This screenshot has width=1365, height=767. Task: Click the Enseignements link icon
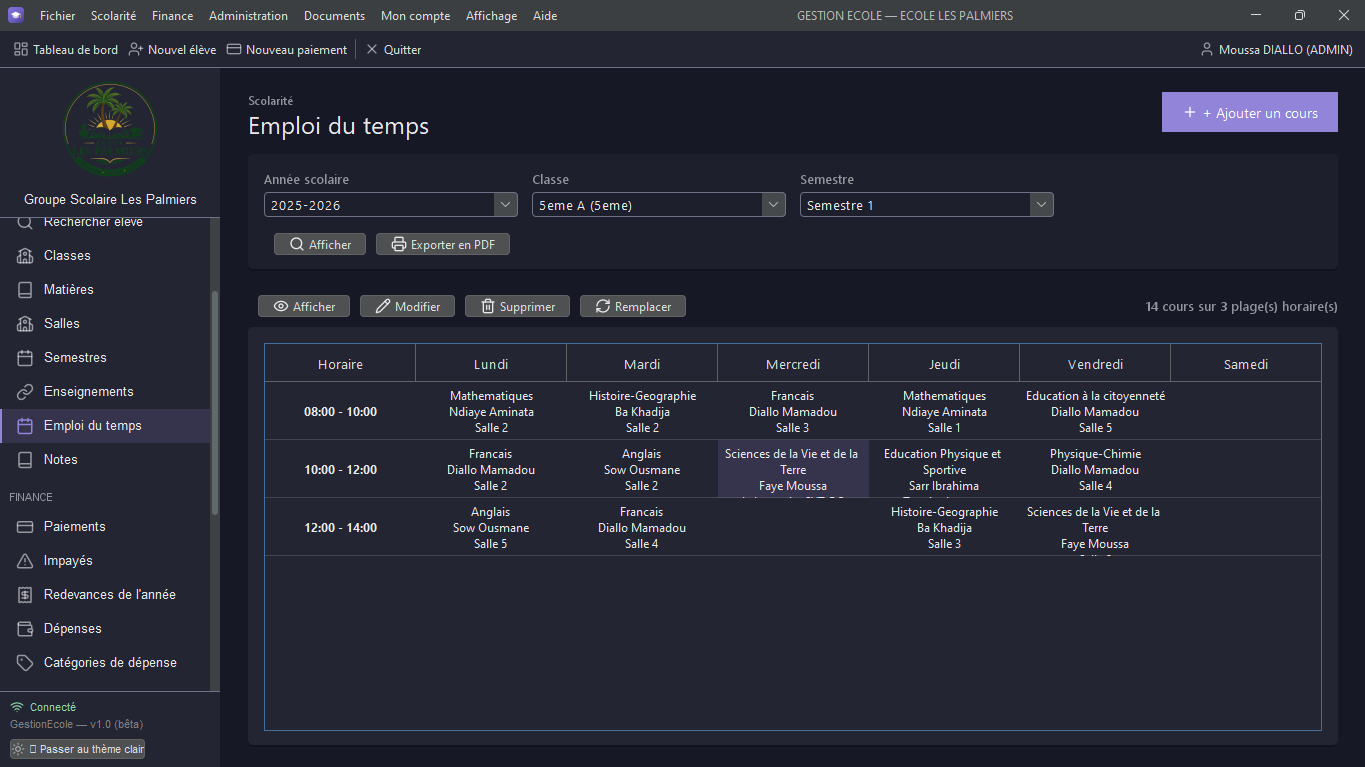coord(25,392)
